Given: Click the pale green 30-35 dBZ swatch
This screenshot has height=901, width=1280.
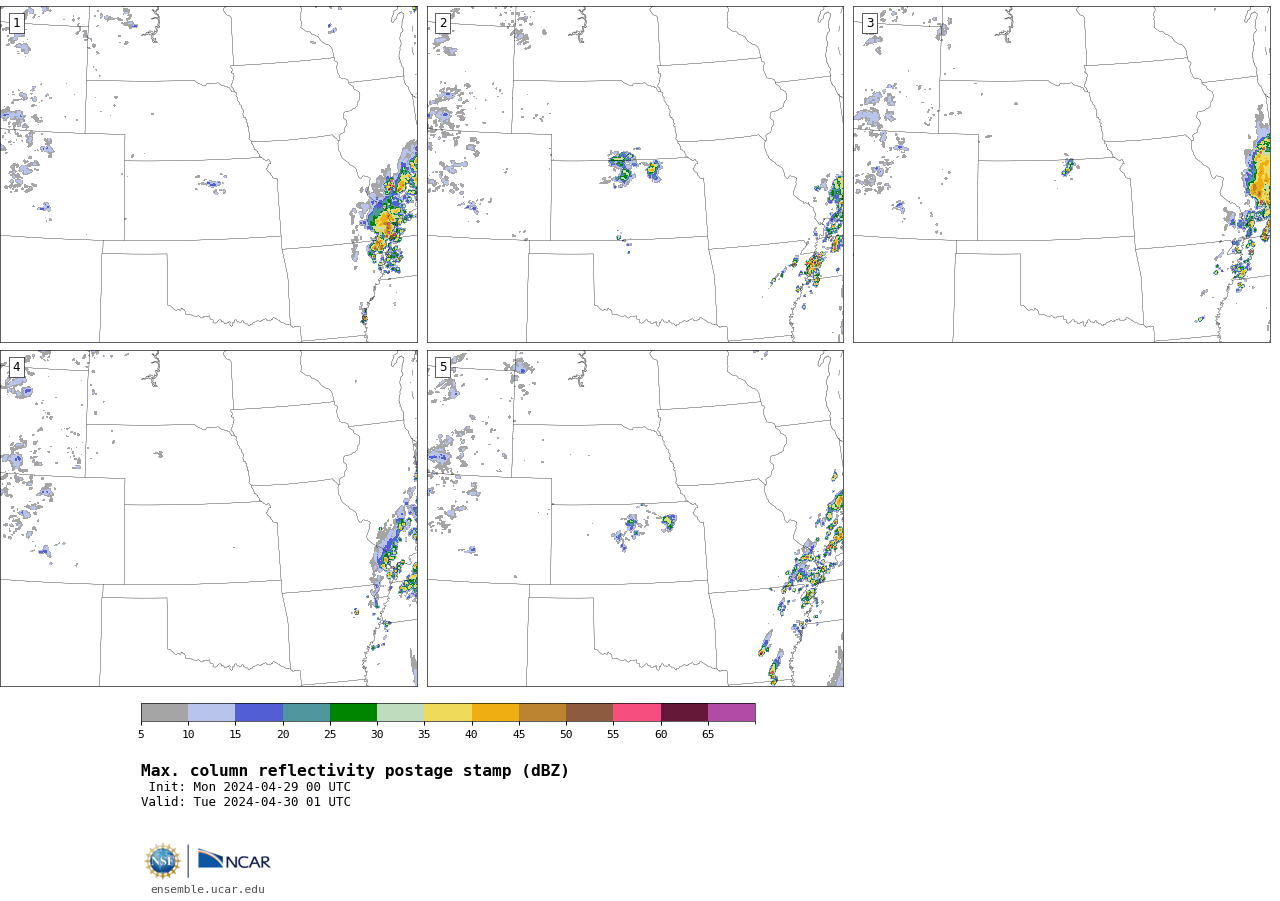Looking at the screenshot, I should click(x=400, y=713).
